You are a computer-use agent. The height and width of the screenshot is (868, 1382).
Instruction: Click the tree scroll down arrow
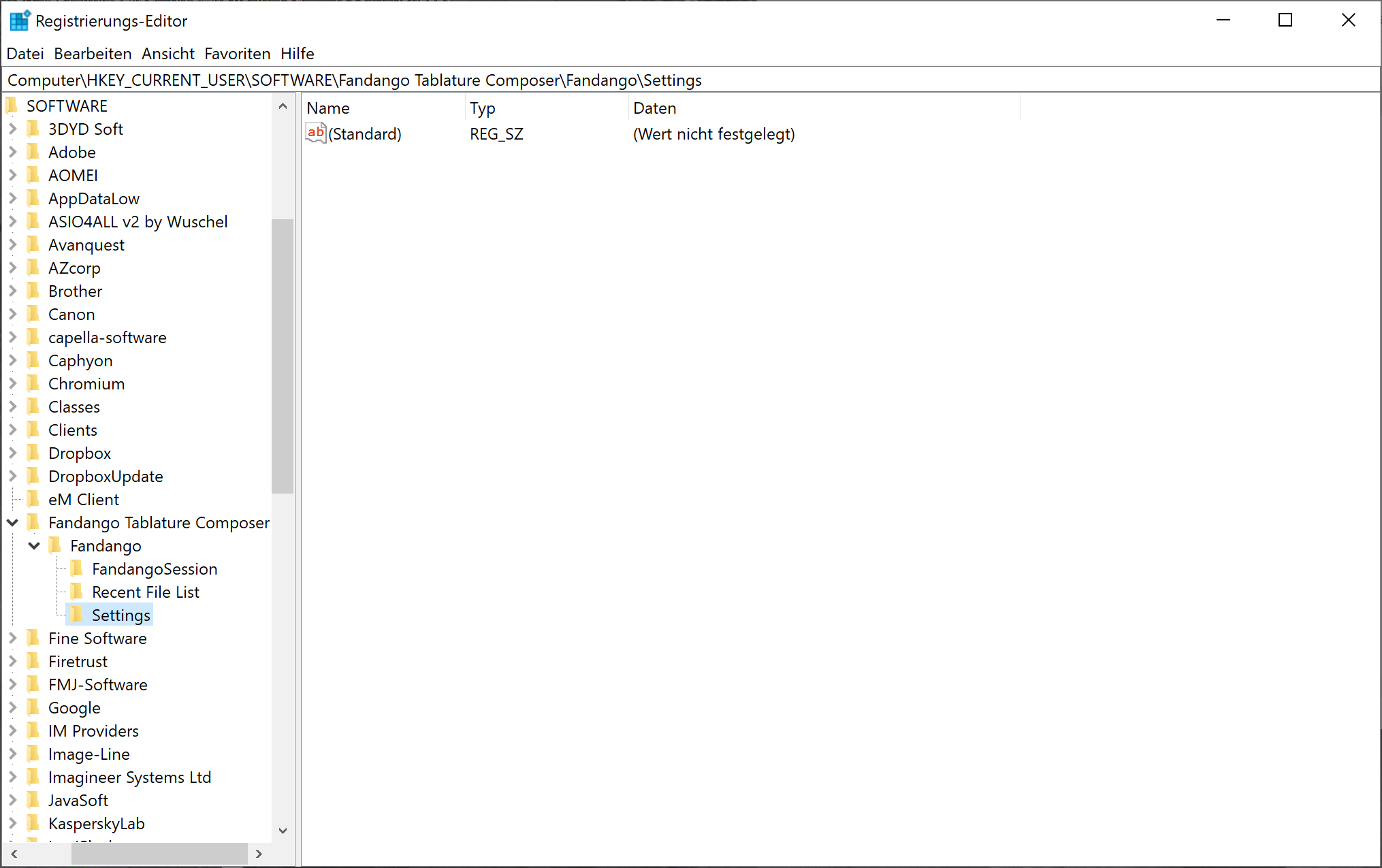click(x=283, y=830)
